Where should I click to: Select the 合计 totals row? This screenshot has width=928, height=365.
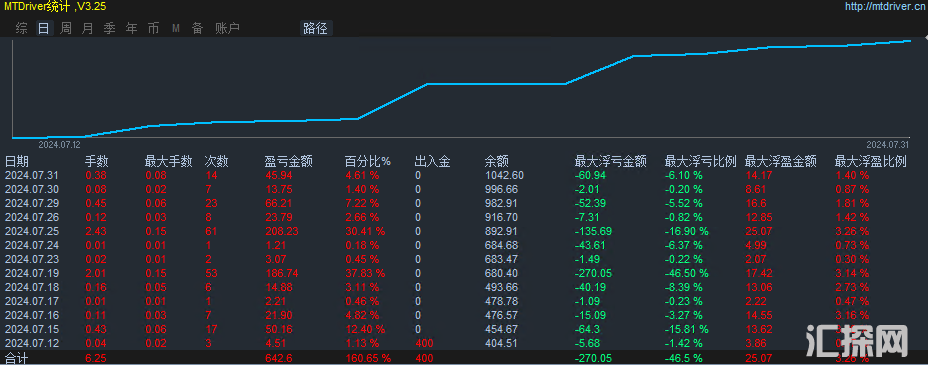point(464,358)
